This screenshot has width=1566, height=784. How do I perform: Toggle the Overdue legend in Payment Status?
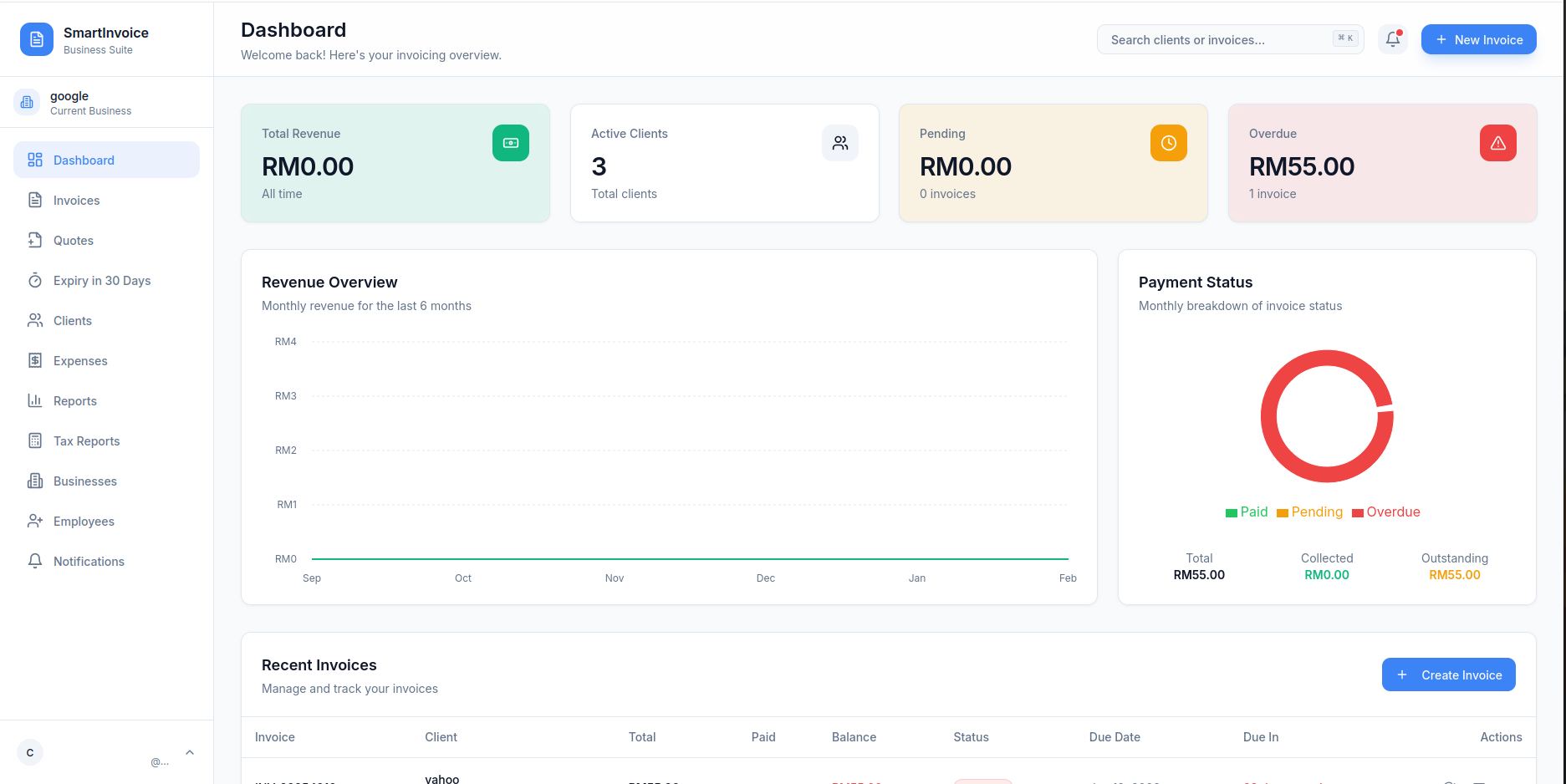1386,512
